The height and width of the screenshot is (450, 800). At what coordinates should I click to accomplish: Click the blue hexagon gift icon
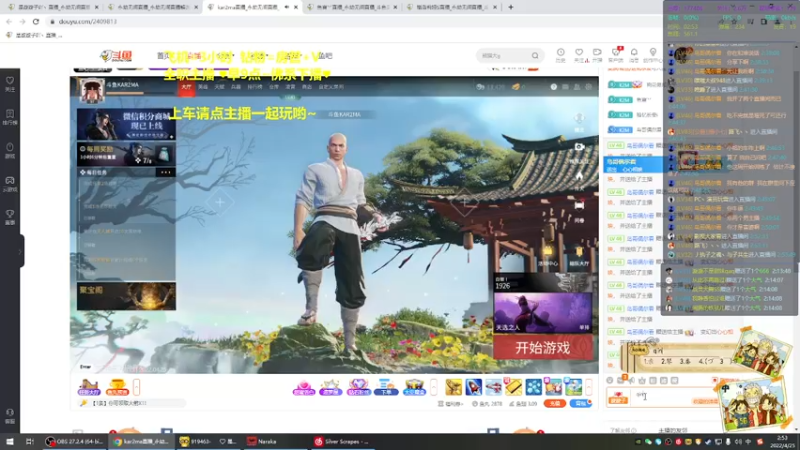point(534,387)
